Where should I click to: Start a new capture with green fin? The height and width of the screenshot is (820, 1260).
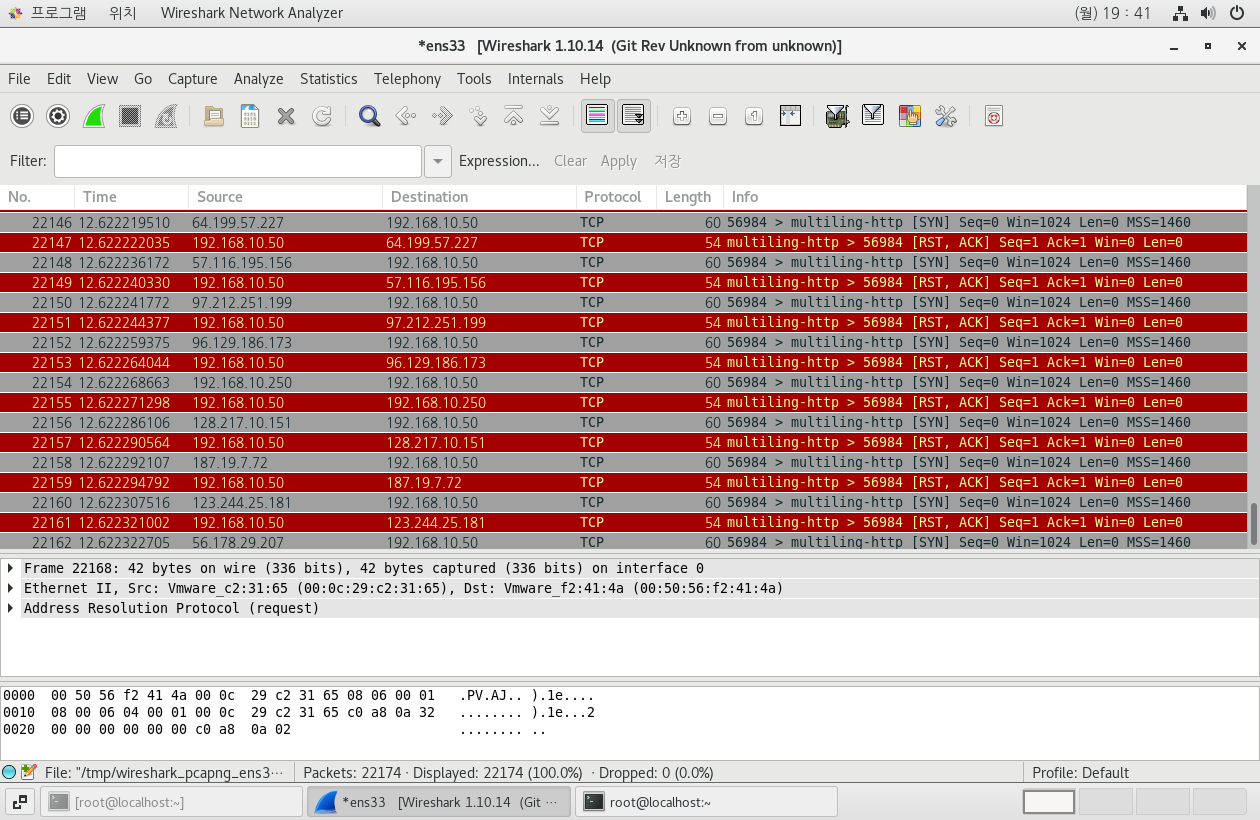94,116
